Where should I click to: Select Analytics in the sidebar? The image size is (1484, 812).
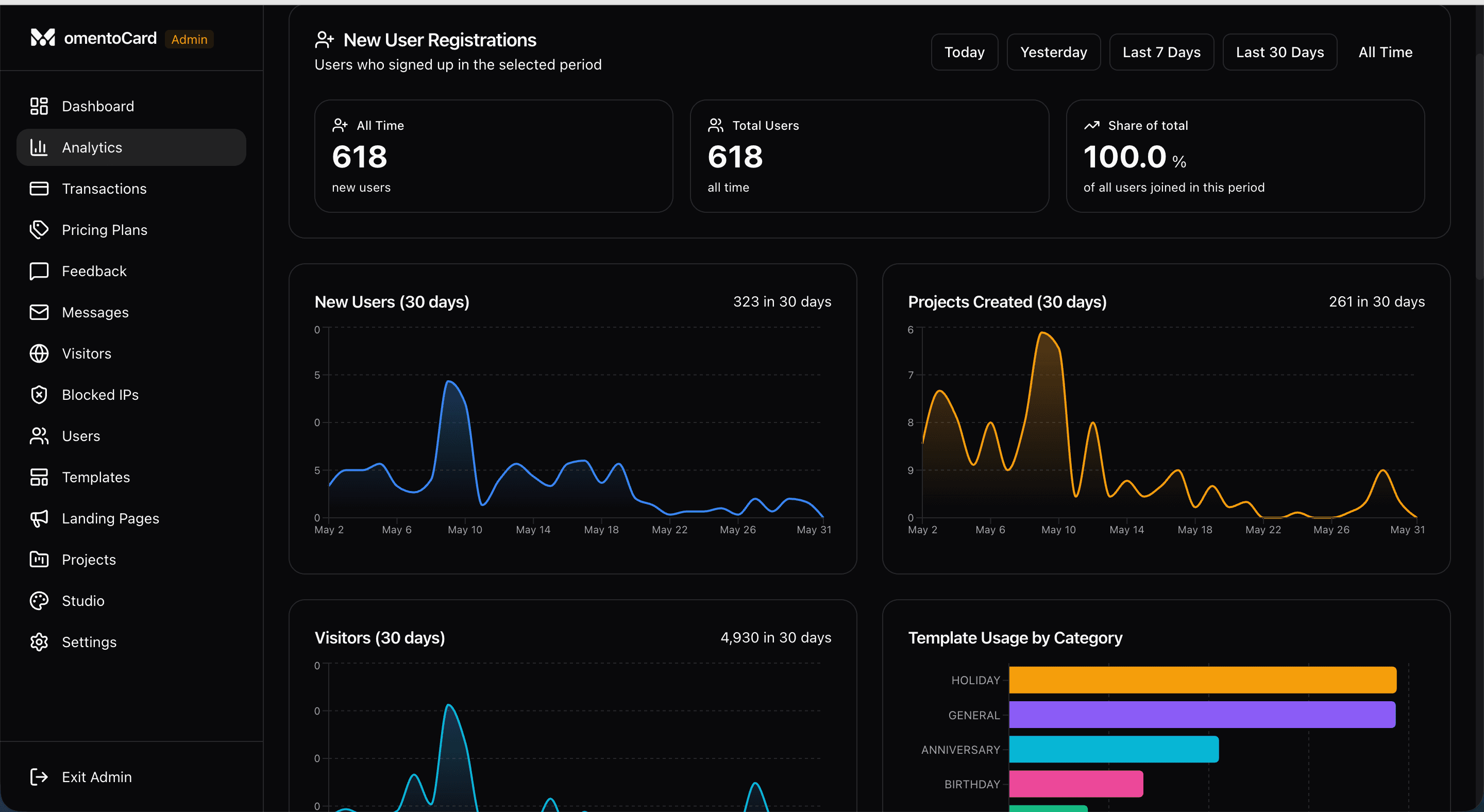click(131, 147)
